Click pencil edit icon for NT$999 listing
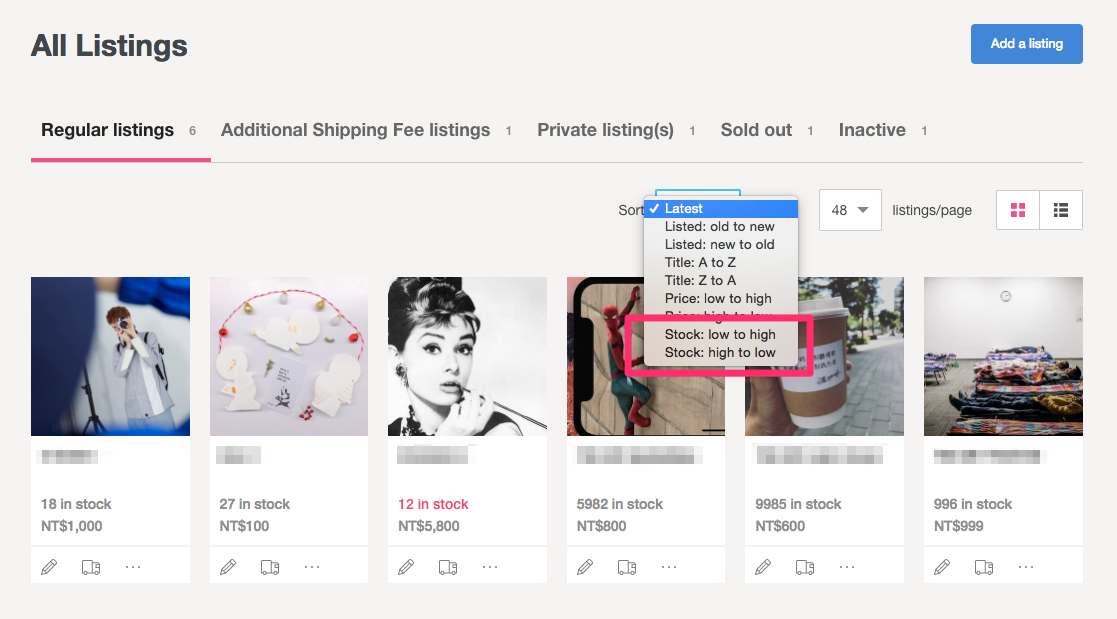Viewport: 1117px width, 619px height. point(942,567)
